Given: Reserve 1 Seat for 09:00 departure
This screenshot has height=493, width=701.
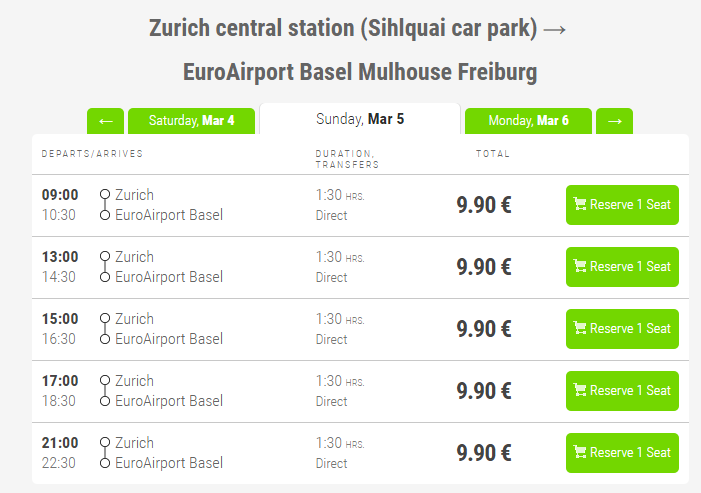Looking at the screenshot, I should click(x=622, y=205).
